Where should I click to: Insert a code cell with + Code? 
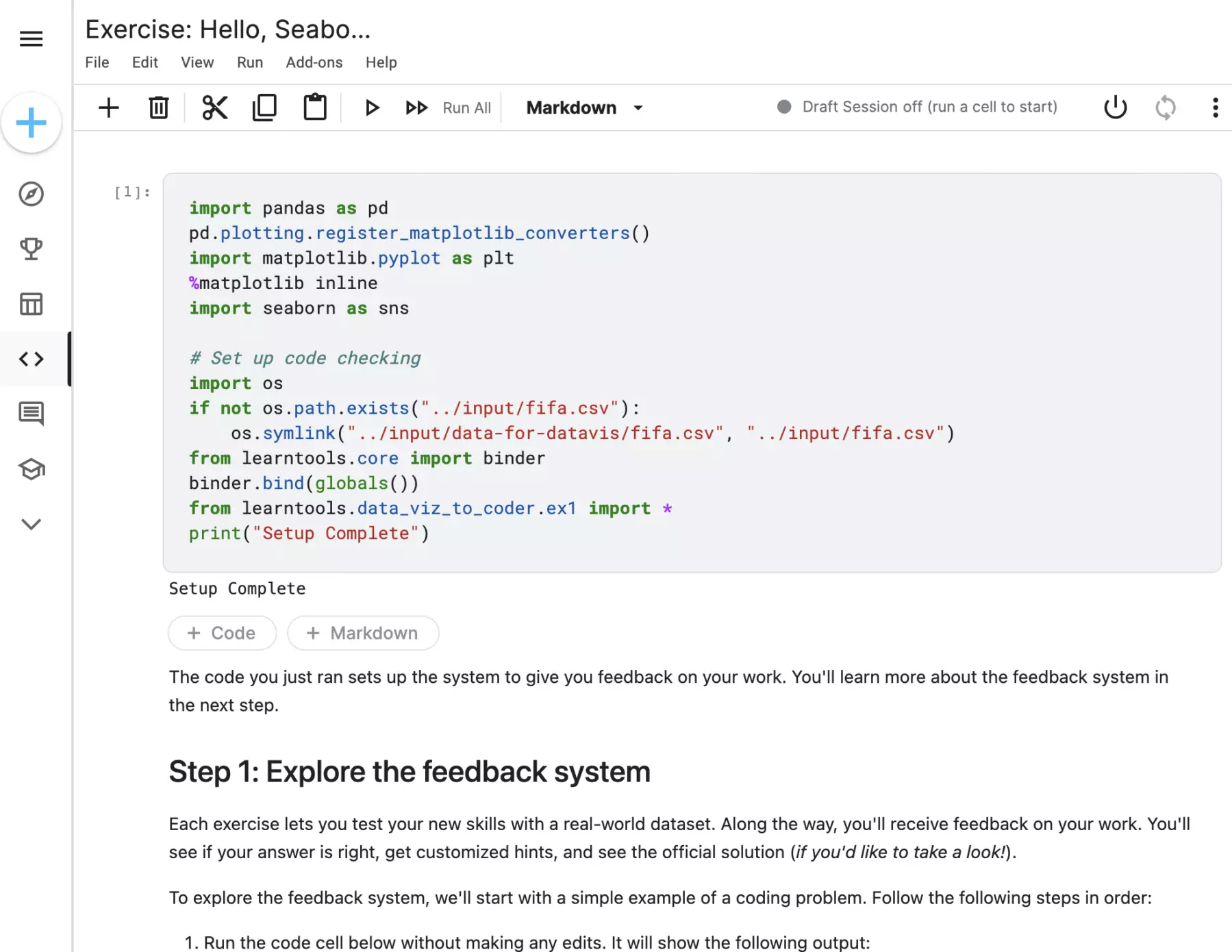223,633
